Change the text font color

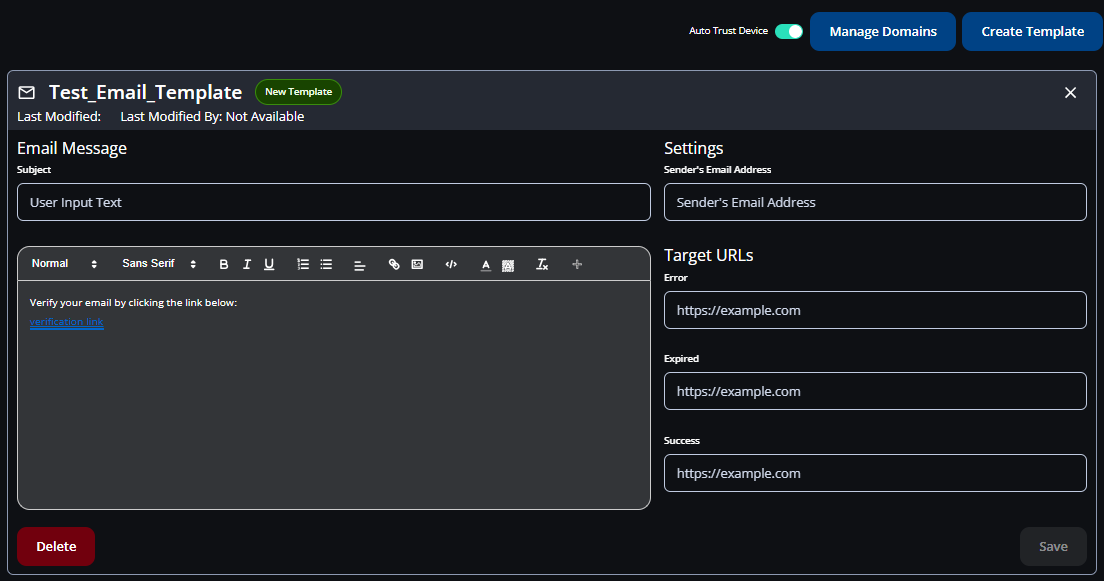486,265
